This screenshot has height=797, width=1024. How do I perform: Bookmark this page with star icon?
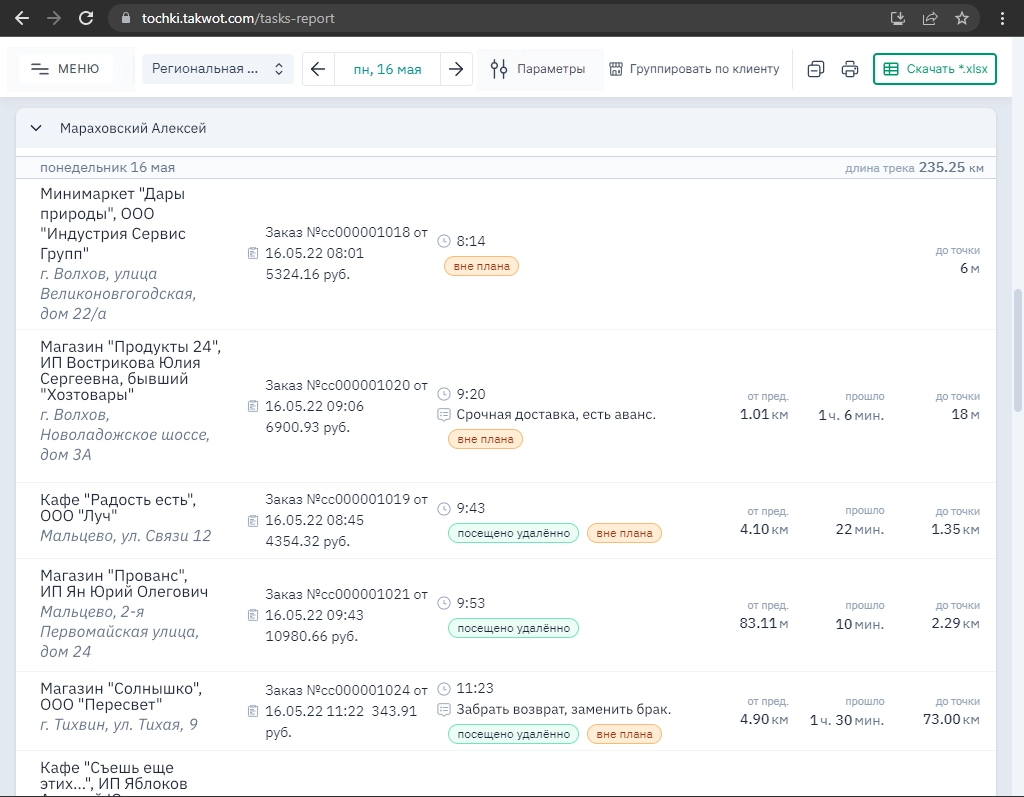coord(961,18)
